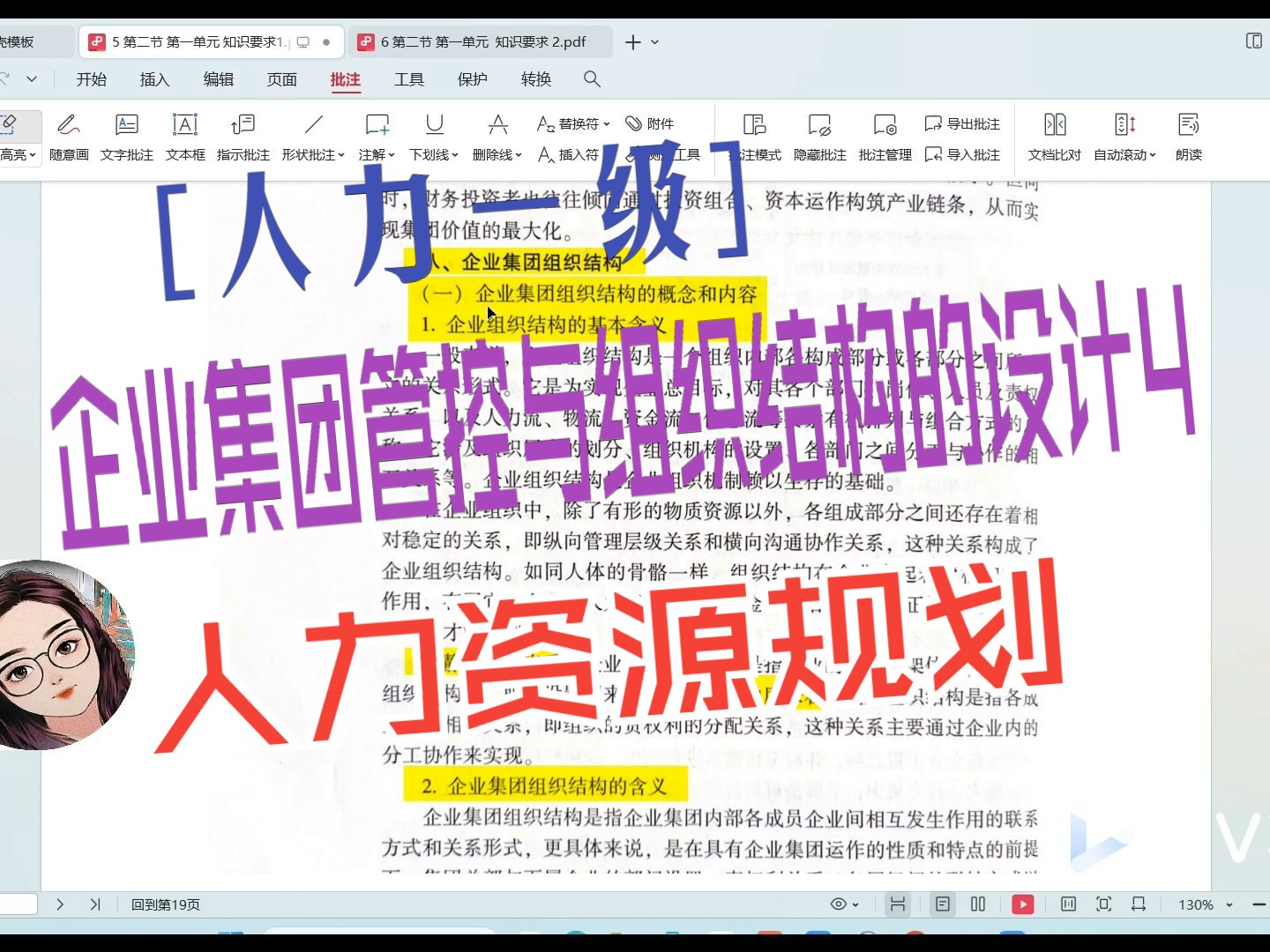Switch to the 工具 ribbon tab
This screenshot has width=1270, height=952.
(x=408, y=79)
